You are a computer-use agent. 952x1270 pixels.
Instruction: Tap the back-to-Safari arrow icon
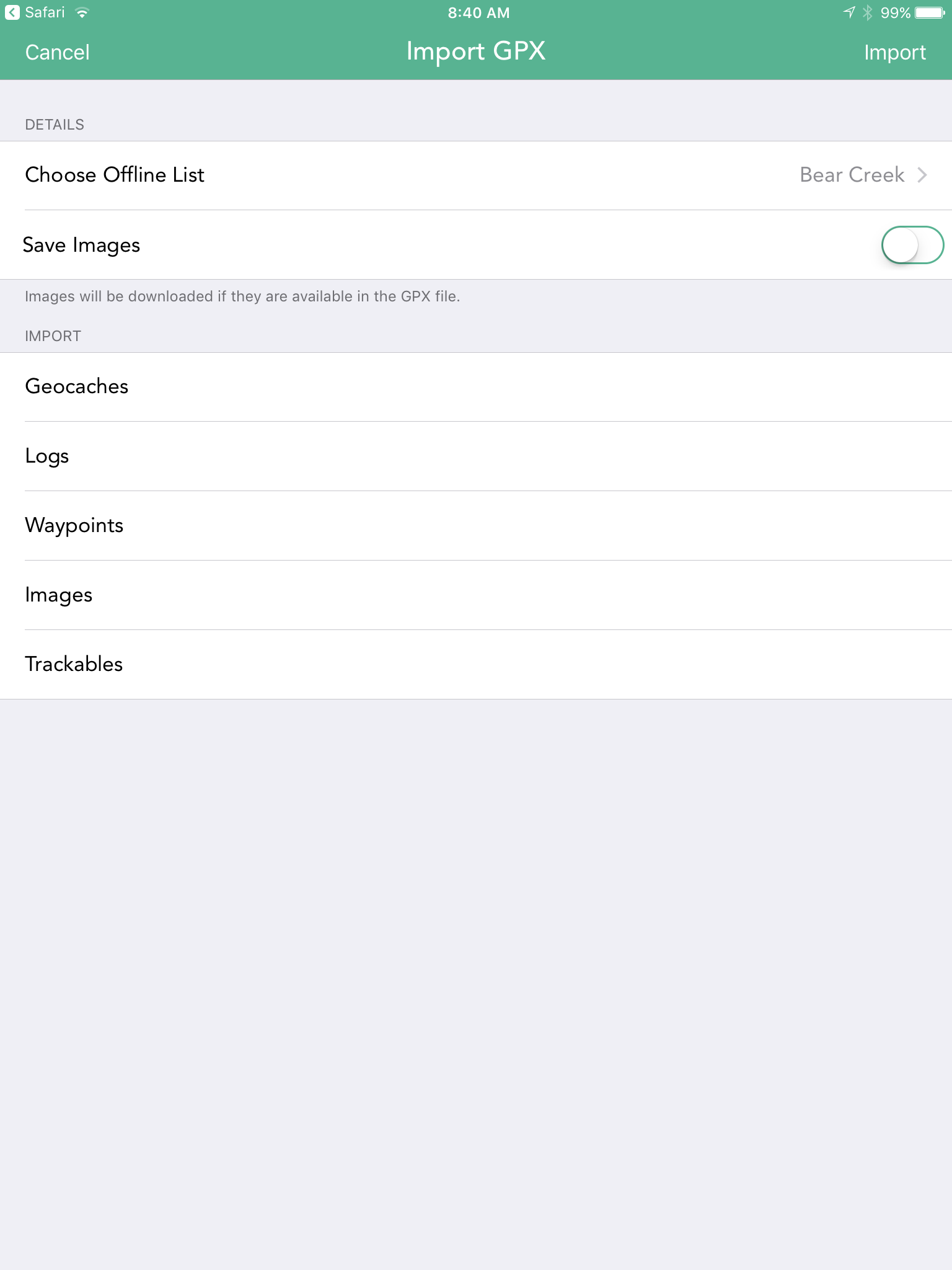tap(12, 12)
